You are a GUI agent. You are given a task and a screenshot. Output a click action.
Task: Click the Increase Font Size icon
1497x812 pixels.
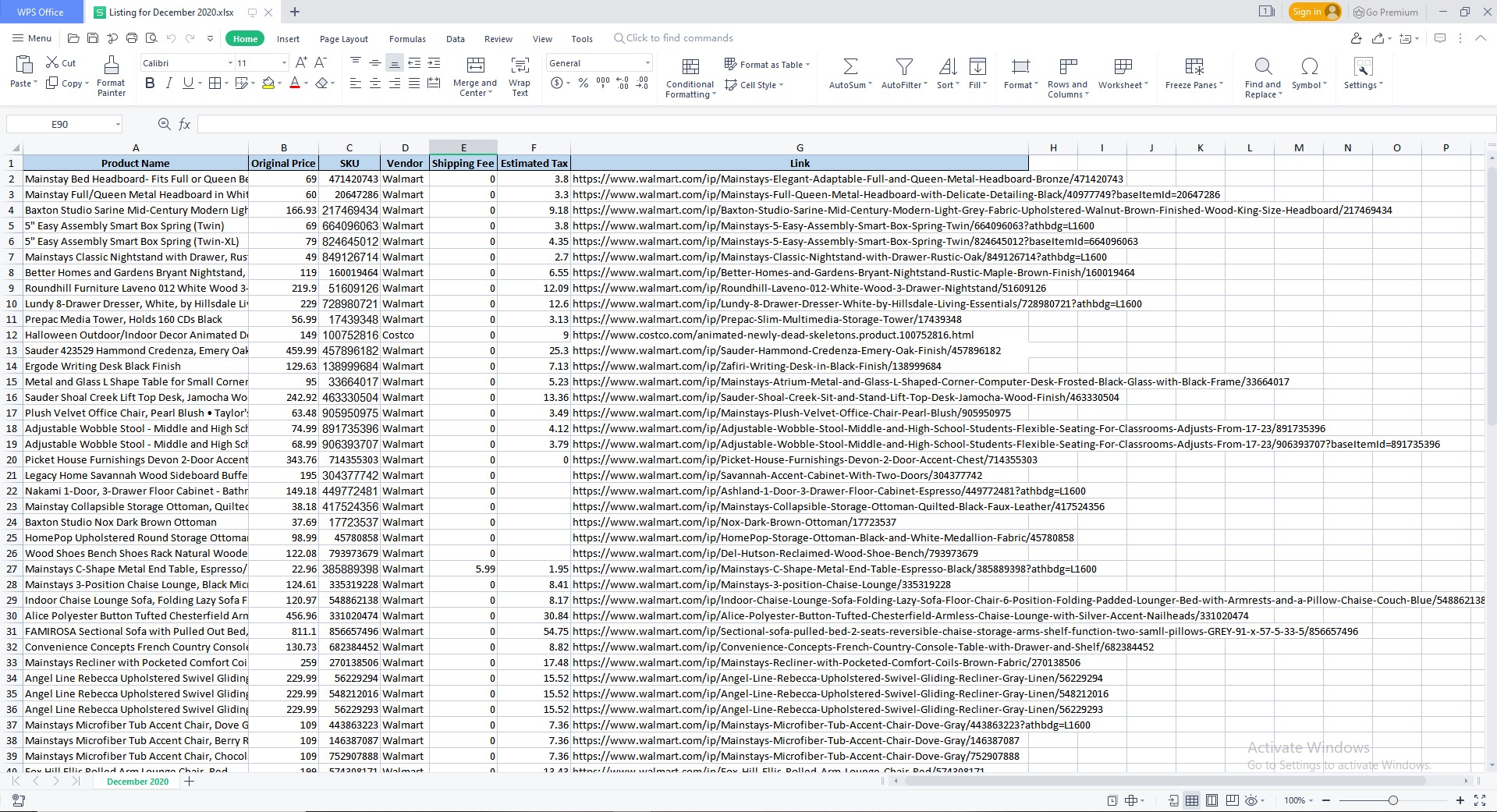[301, 62]
